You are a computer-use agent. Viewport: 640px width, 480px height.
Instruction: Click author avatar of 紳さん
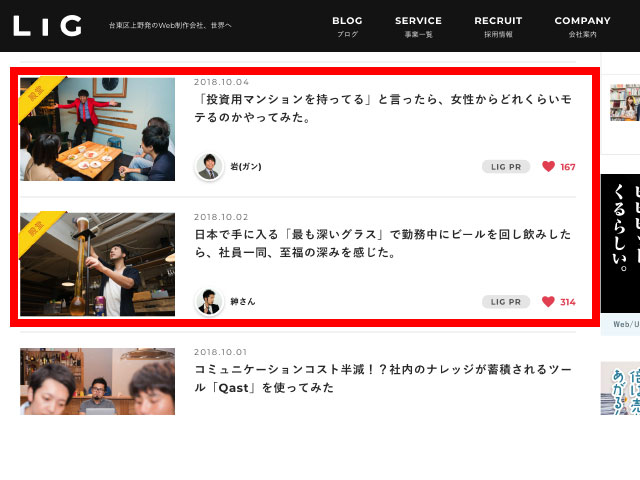coord(209,301)
